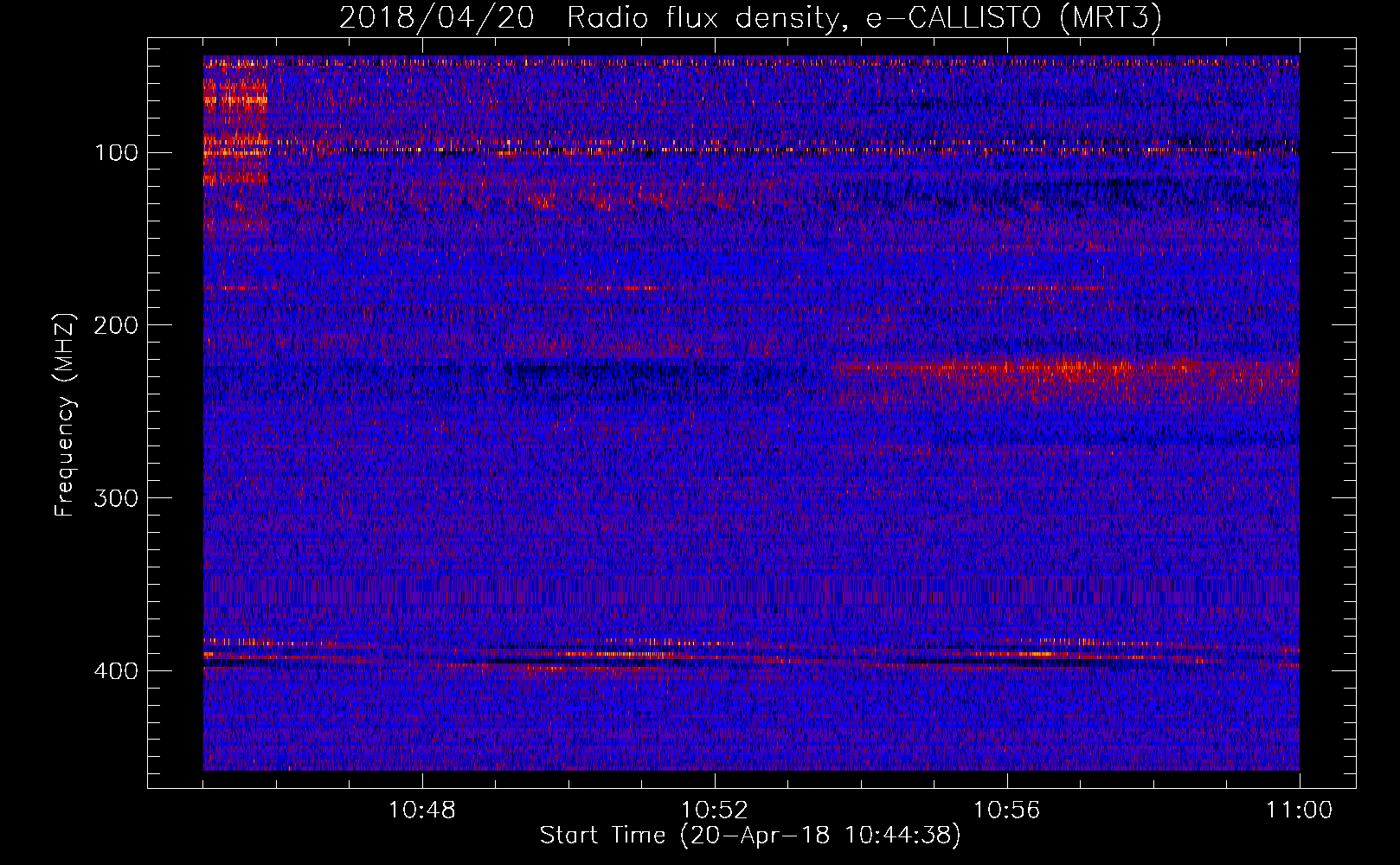The image size is (1400, 865).
Task: Click the '10:52' time axis label
Action: click(715, 811)
